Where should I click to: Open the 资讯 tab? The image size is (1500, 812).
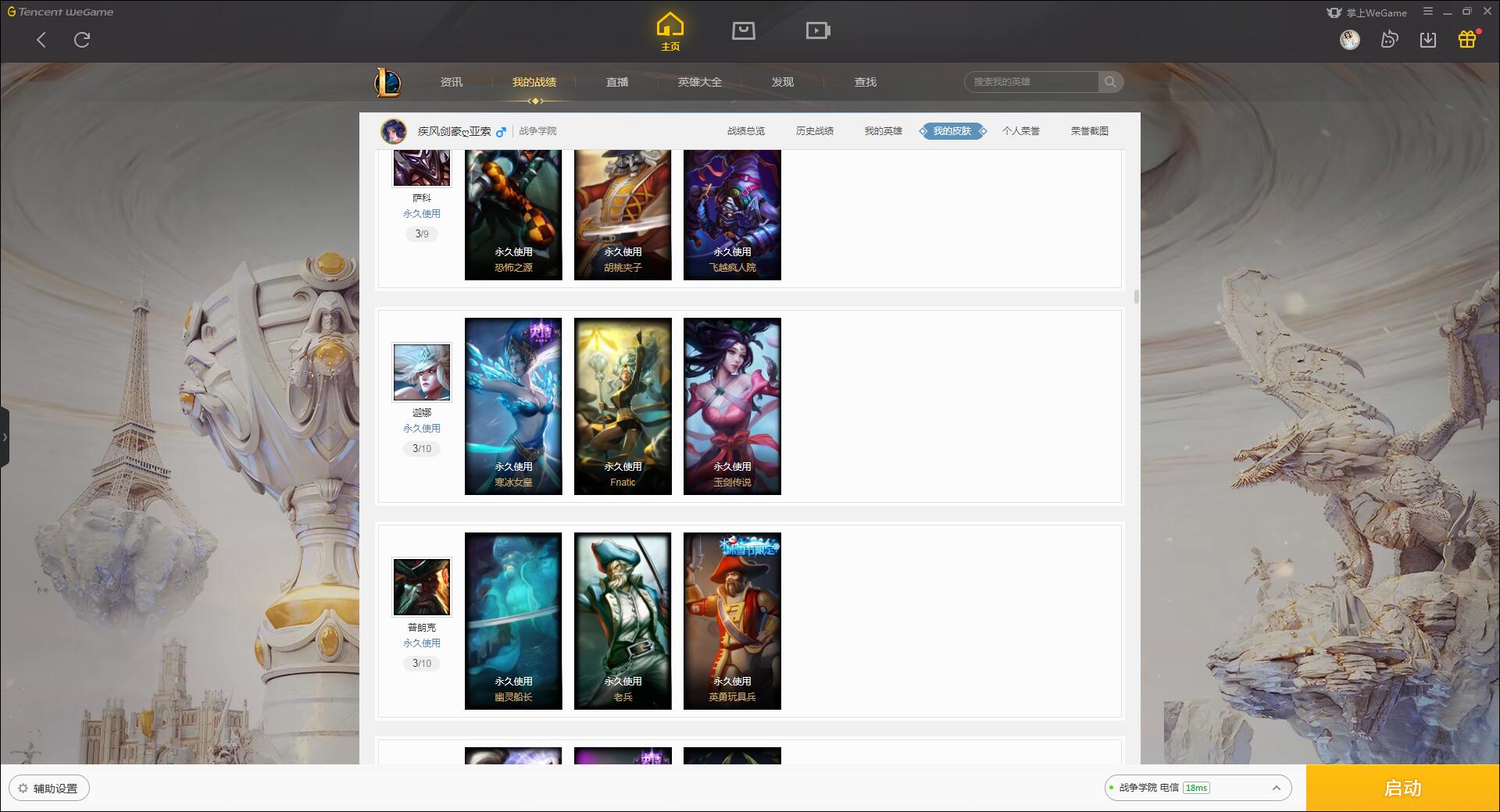pyautogui.click(x=452, y=82)
